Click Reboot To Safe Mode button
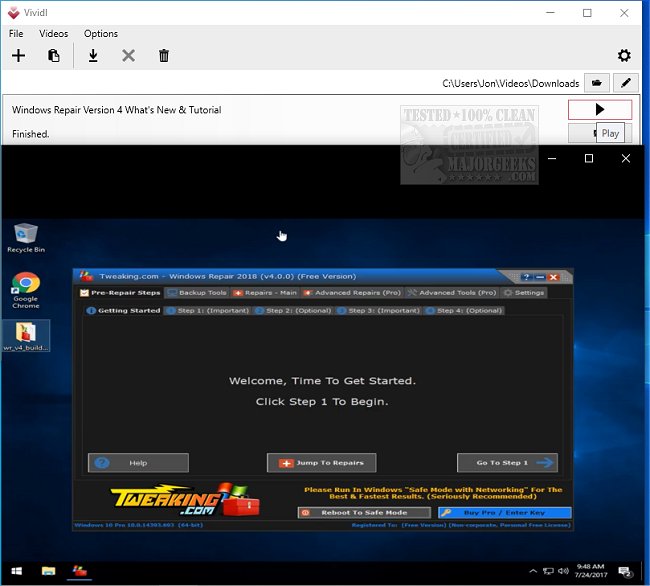 coord(364,513)
